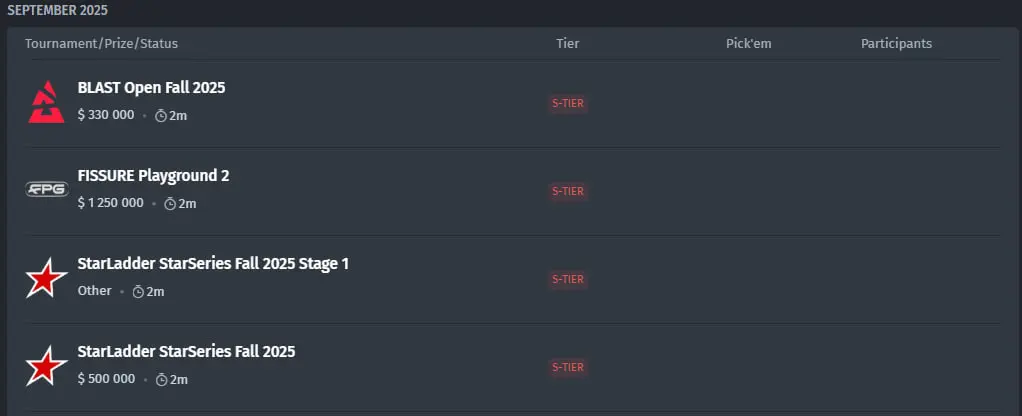Click S-TIER badge for BLAST Open

[x=568, y=103]
